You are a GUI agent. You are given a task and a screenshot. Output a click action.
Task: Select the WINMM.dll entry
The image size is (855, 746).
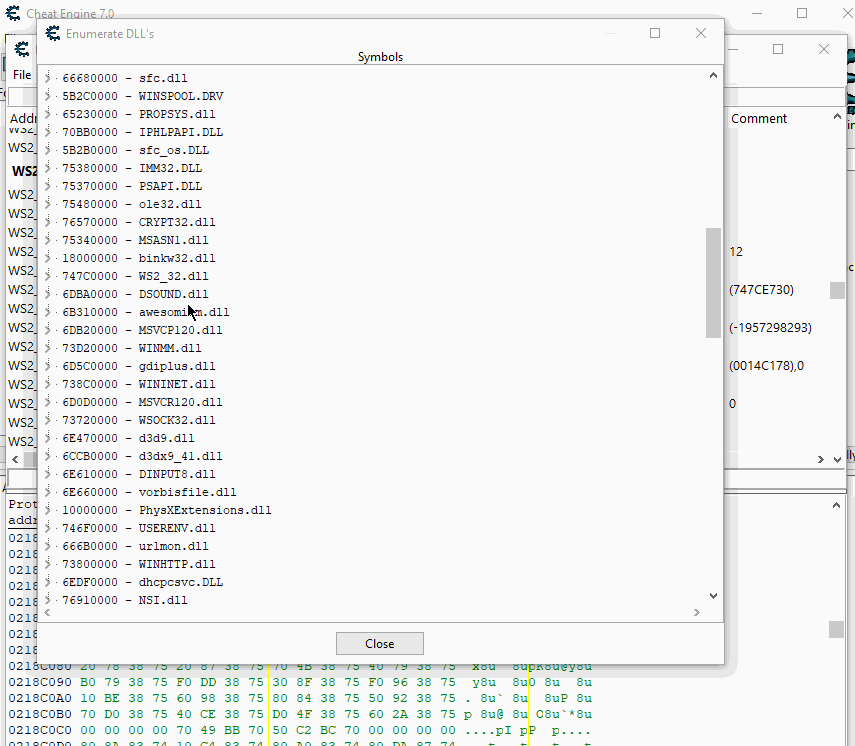(131, 348)
